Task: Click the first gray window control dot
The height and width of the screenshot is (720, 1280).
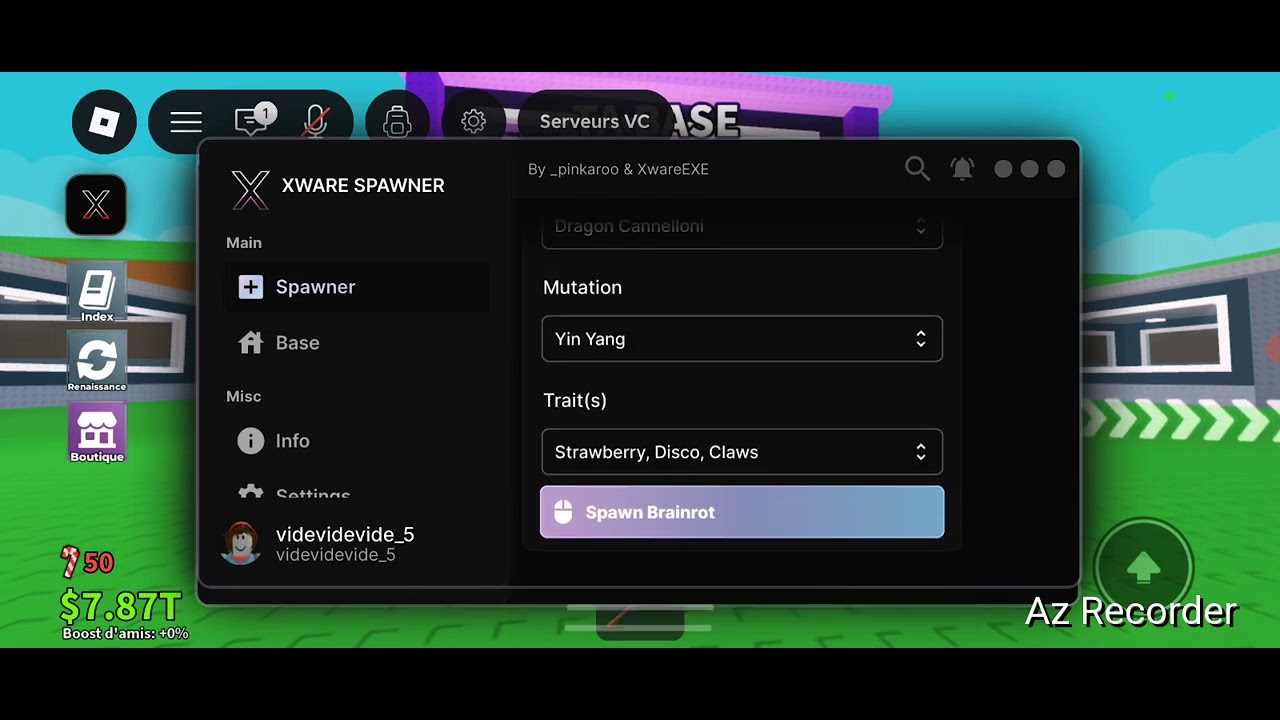Action: (1003, 169)
